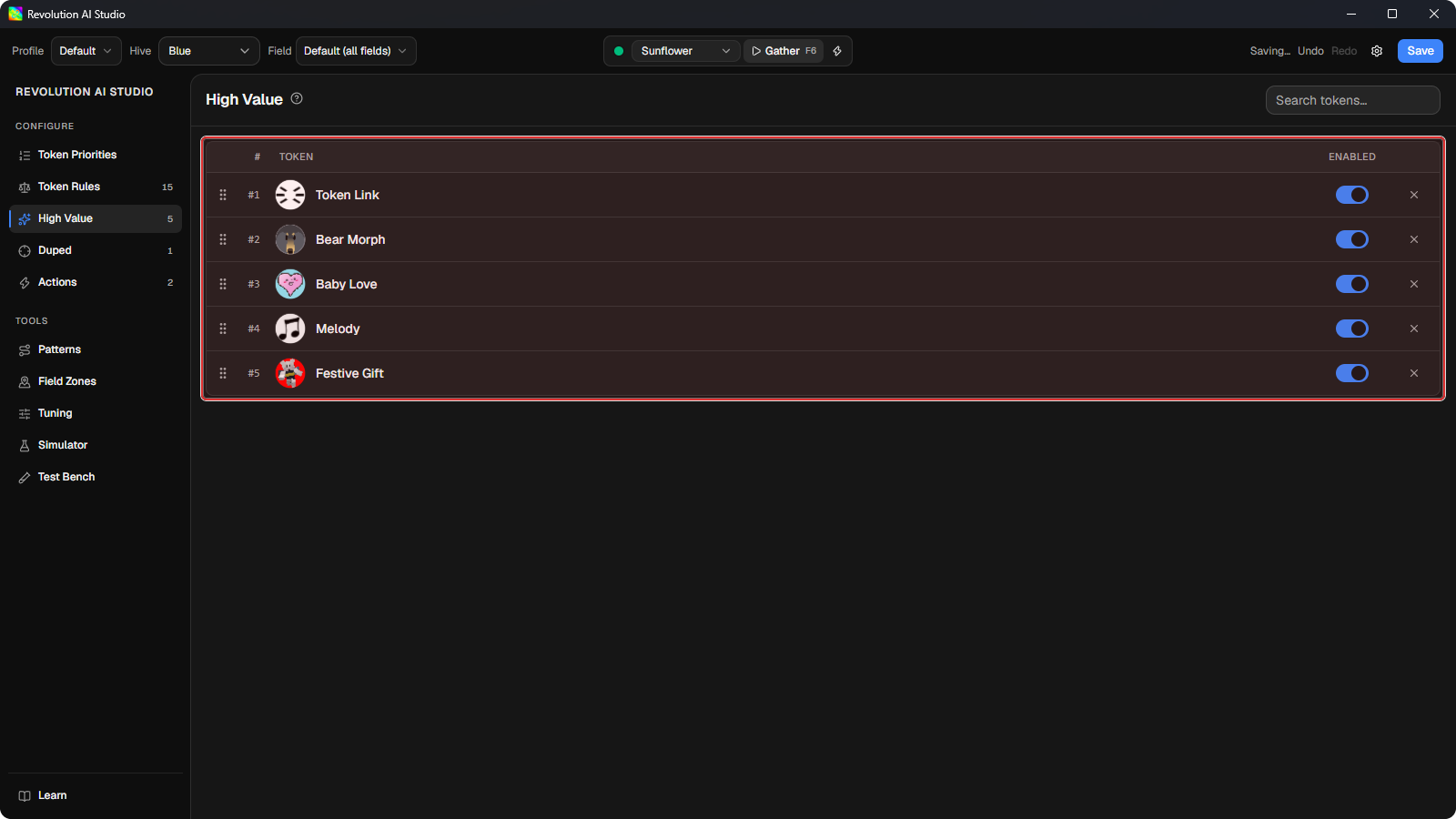Grab the drag handle for Token Link row
Image resolution: width=1456 pixels, height=819 pixels.
click(223, 195)
